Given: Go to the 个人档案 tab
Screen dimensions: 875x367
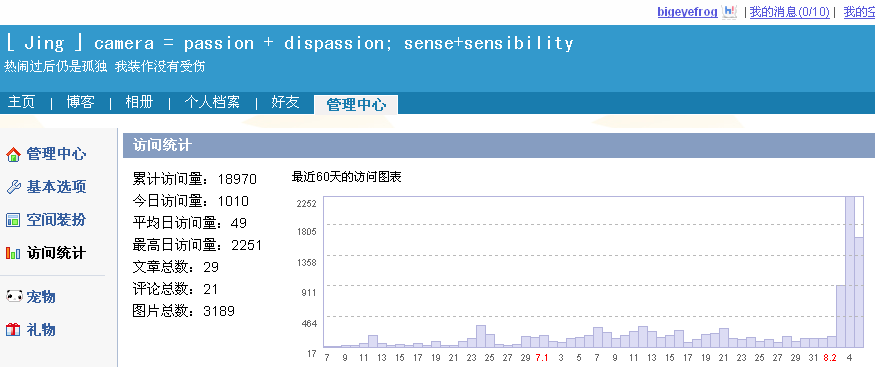Looking at the screenshot, I should (212, 102).
